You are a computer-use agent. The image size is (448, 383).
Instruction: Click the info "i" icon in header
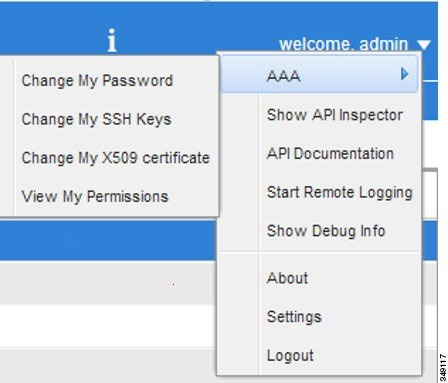tap(112, 40)
